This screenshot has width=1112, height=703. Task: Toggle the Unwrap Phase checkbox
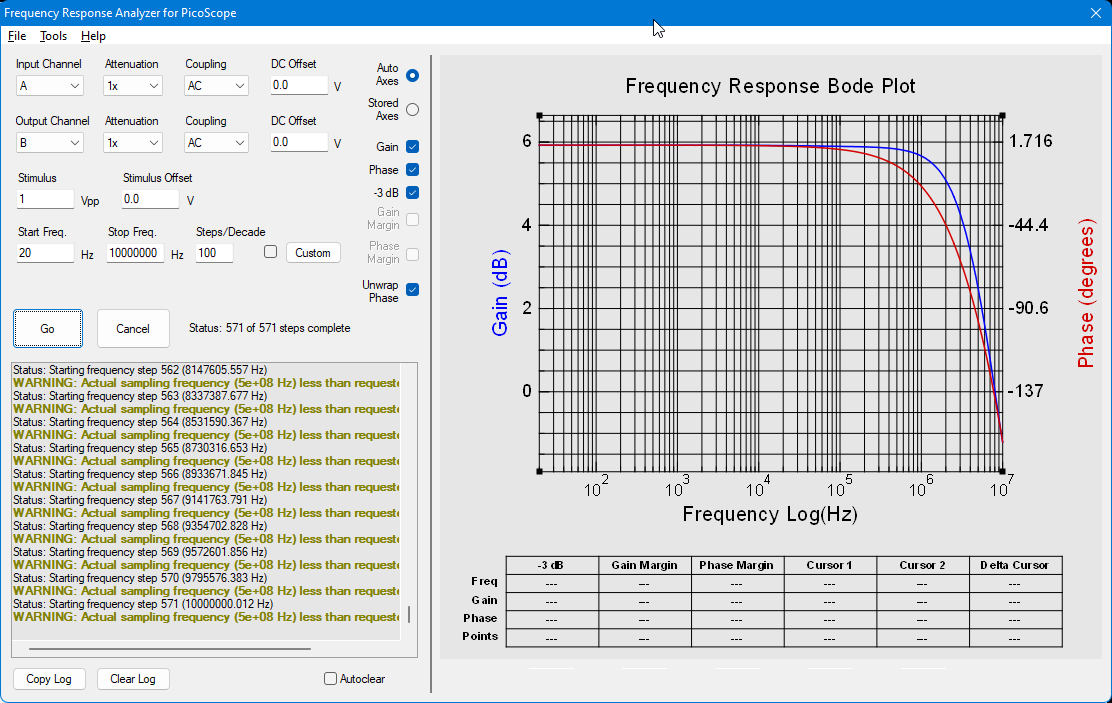pos(412,289)
